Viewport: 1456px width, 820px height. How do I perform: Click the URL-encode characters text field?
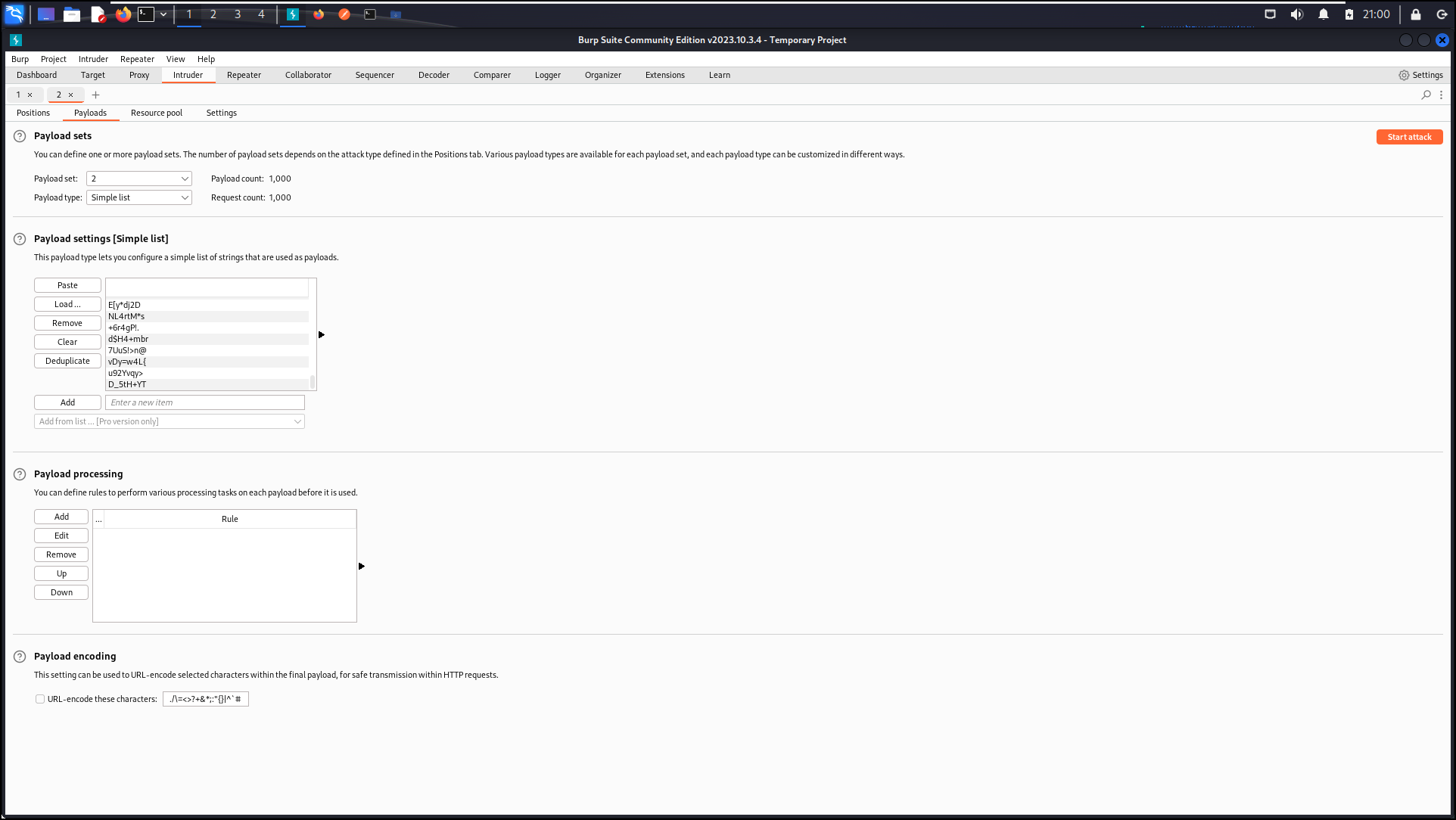(206, 699)
